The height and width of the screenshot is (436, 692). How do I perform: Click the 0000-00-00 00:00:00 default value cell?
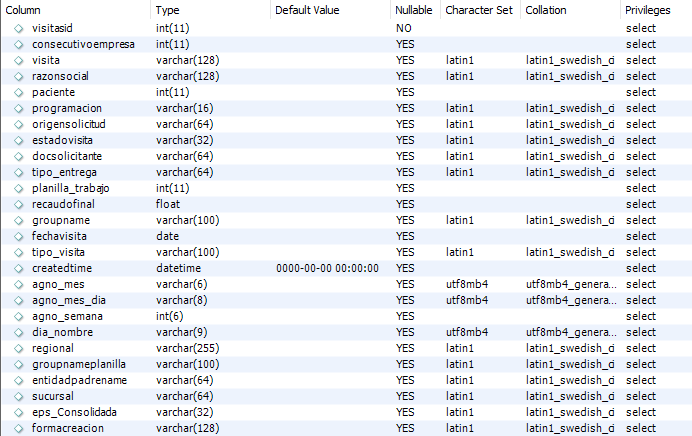click(327, 268)
